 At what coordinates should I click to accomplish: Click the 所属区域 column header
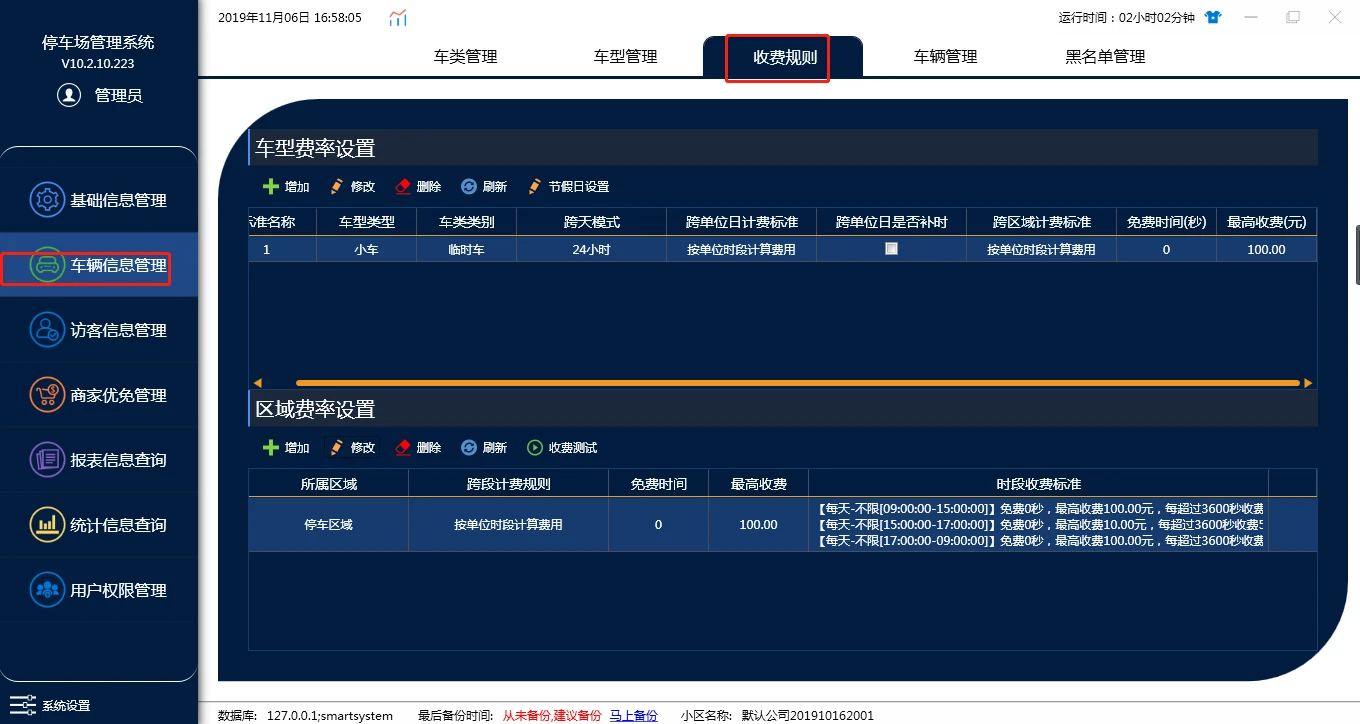point(329,484)
